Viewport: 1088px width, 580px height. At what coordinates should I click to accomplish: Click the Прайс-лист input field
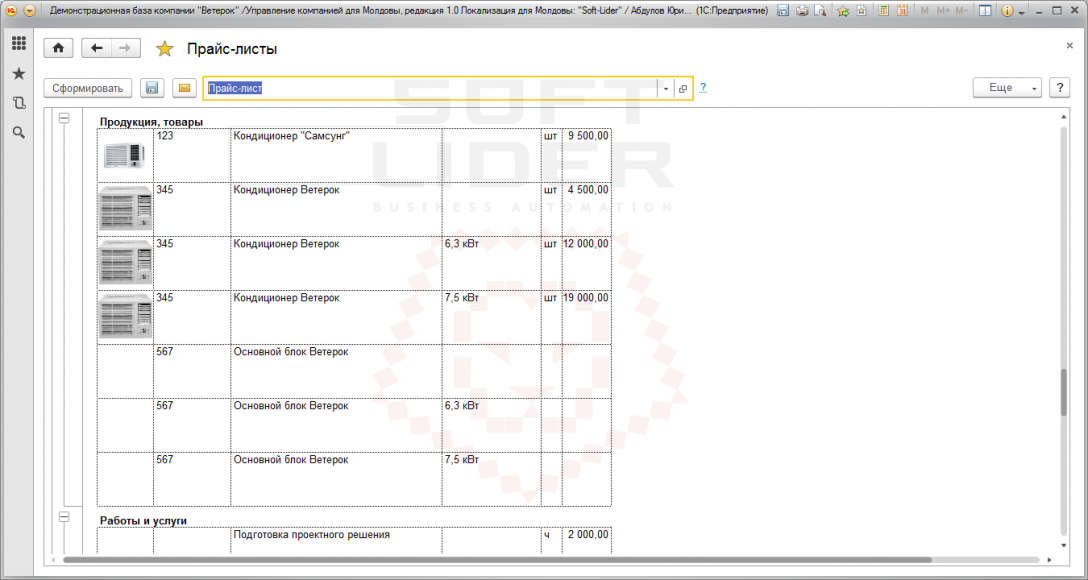pyautogui.click(x=430, y=89)
